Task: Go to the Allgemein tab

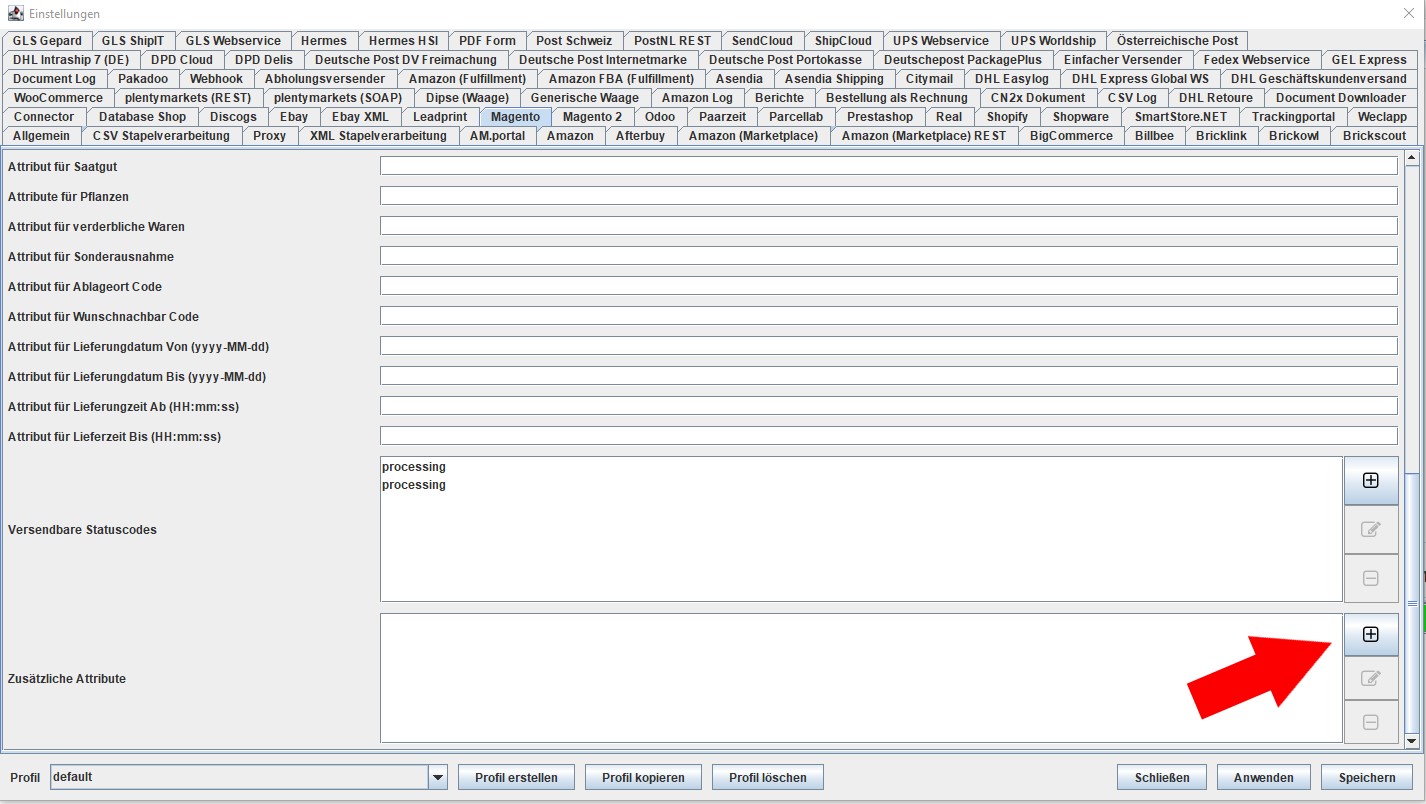Action: tap(42, 136)
